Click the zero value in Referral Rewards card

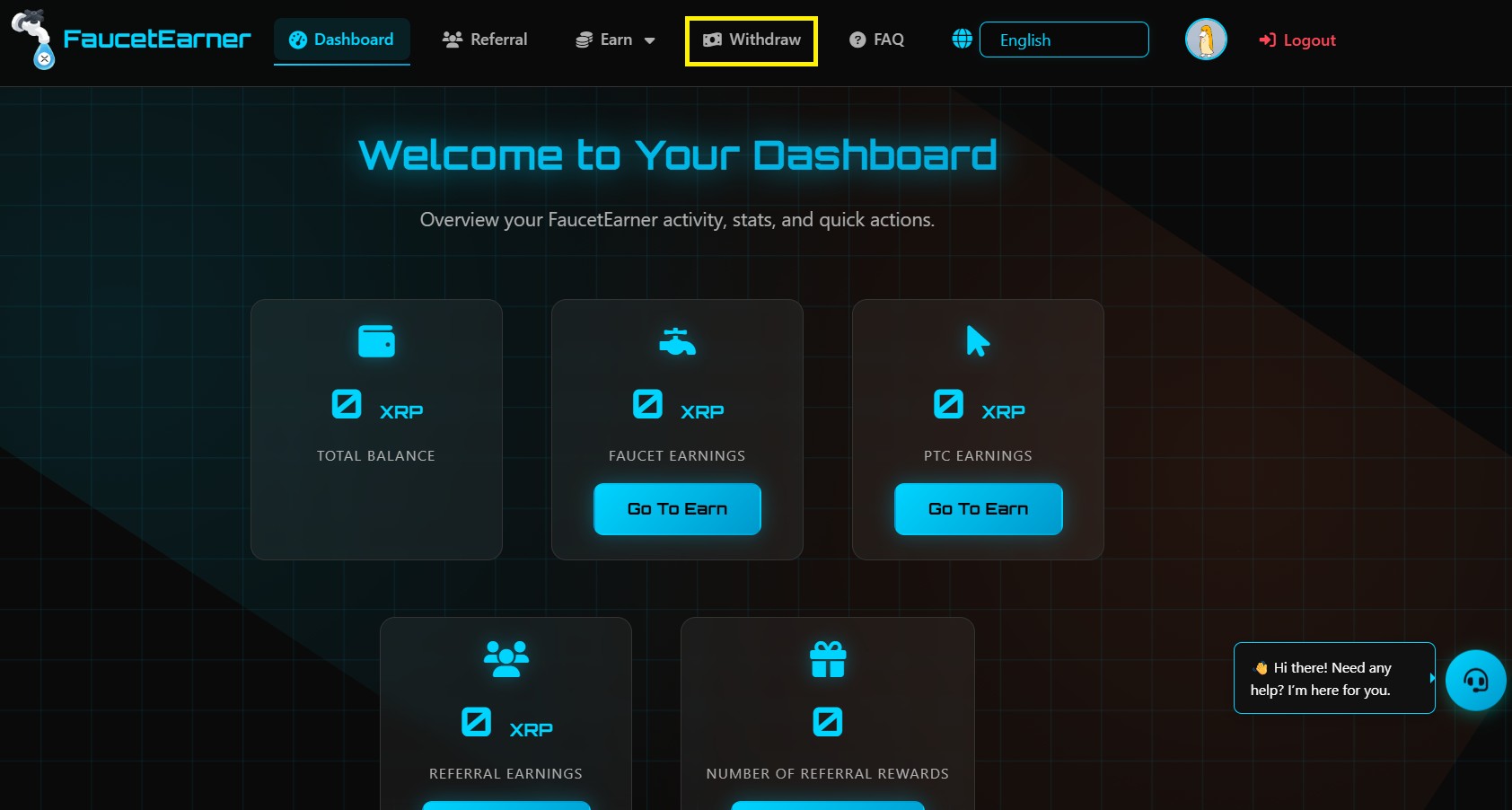(x=828, y=722)
